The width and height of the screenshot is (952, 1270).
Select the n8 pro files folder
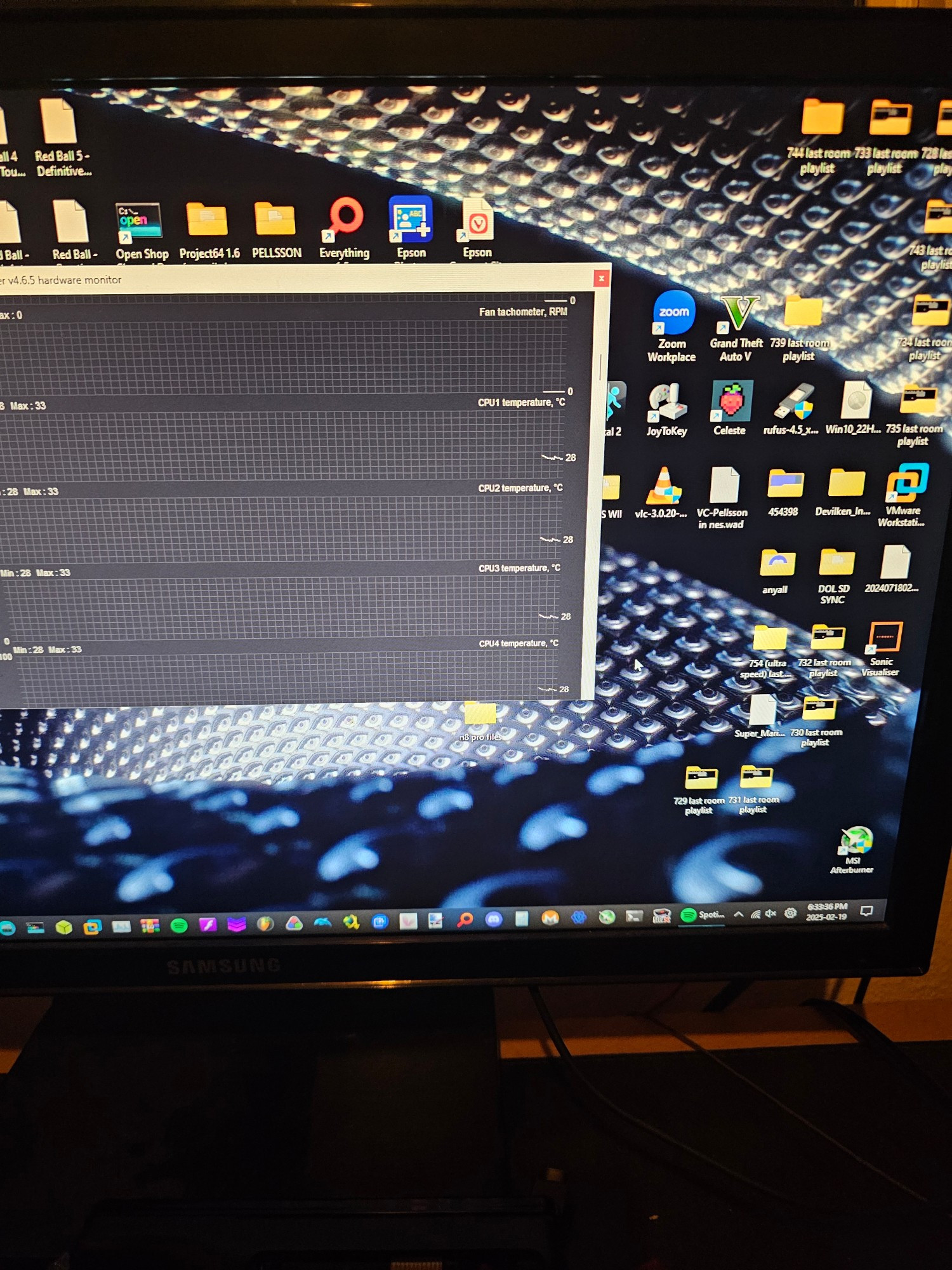click(x=480, y=722)
